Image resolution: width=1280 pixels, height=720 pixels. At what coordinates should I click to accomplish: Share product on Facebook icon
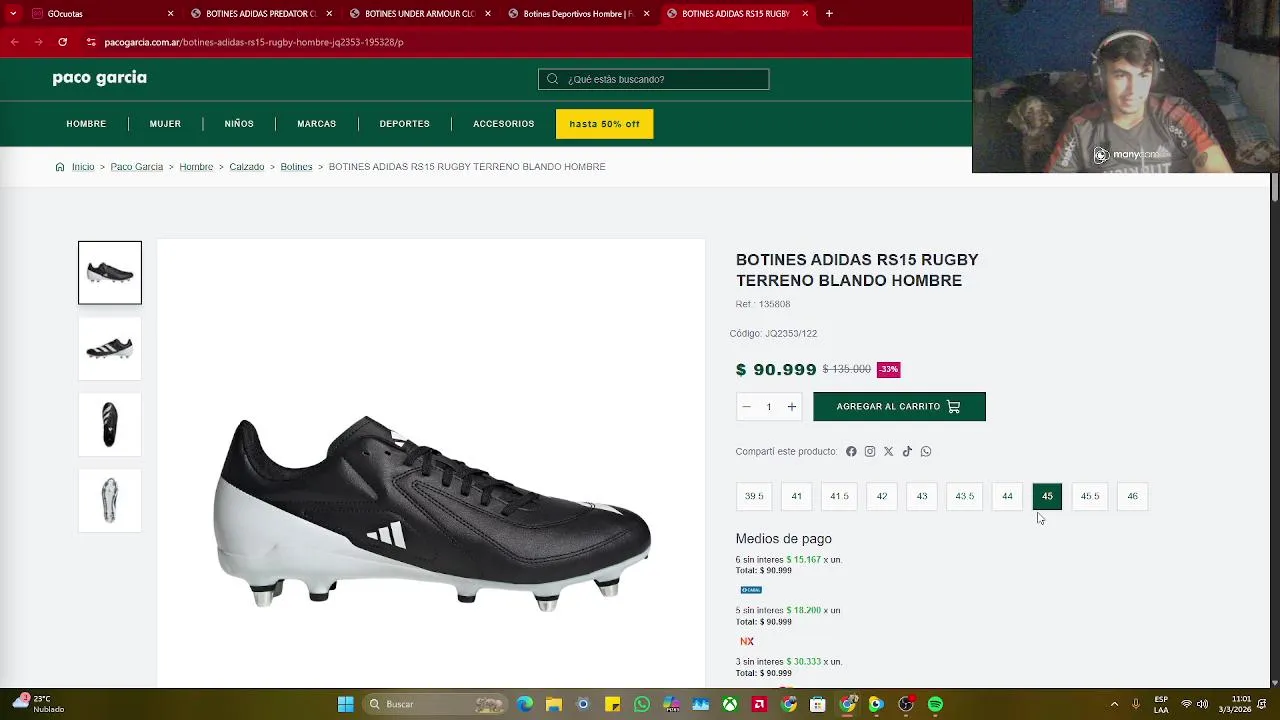click(x=851, y=452)
